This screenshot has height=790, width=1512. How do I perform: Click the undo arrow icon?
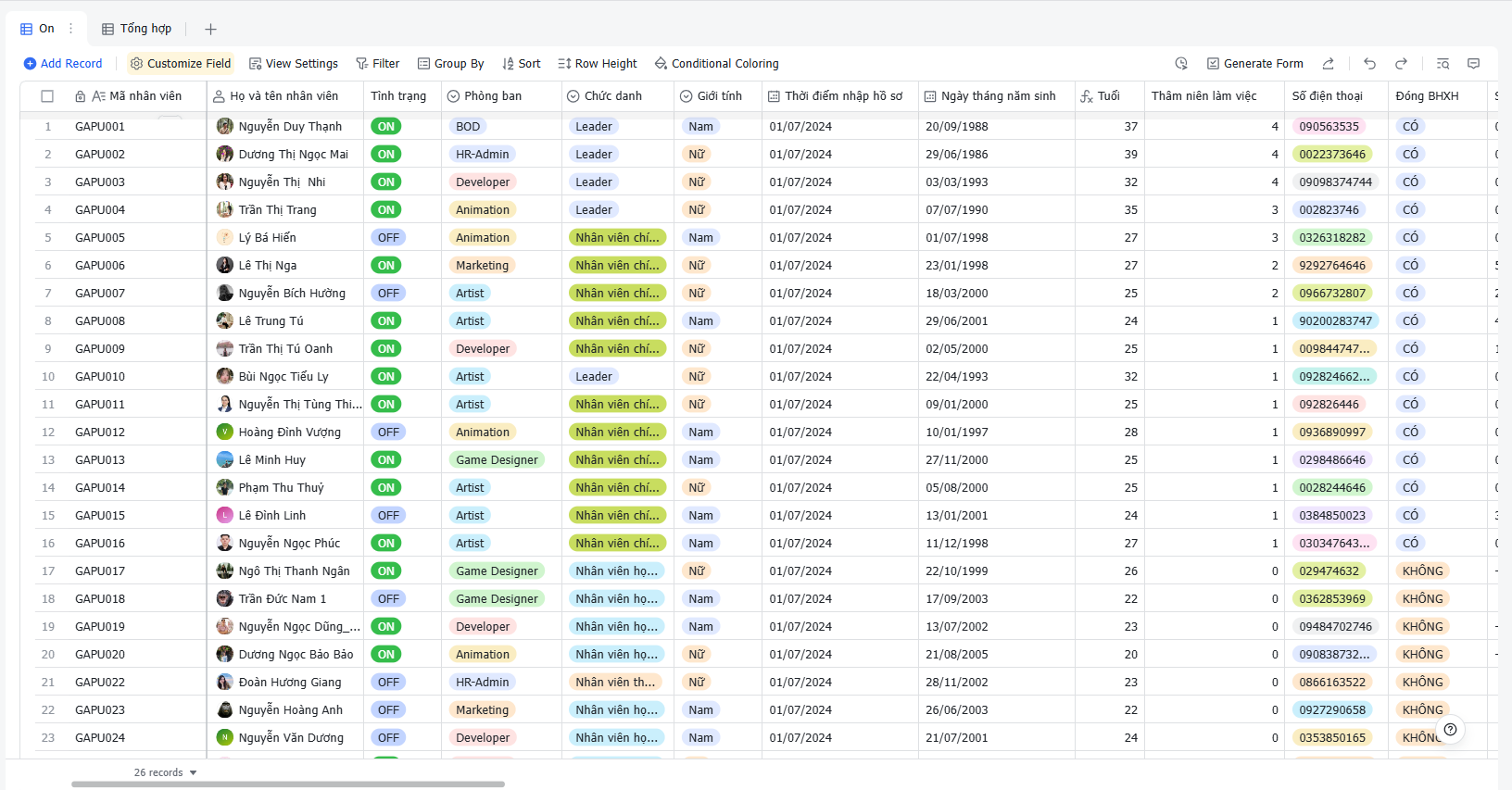pos(1369,64)
